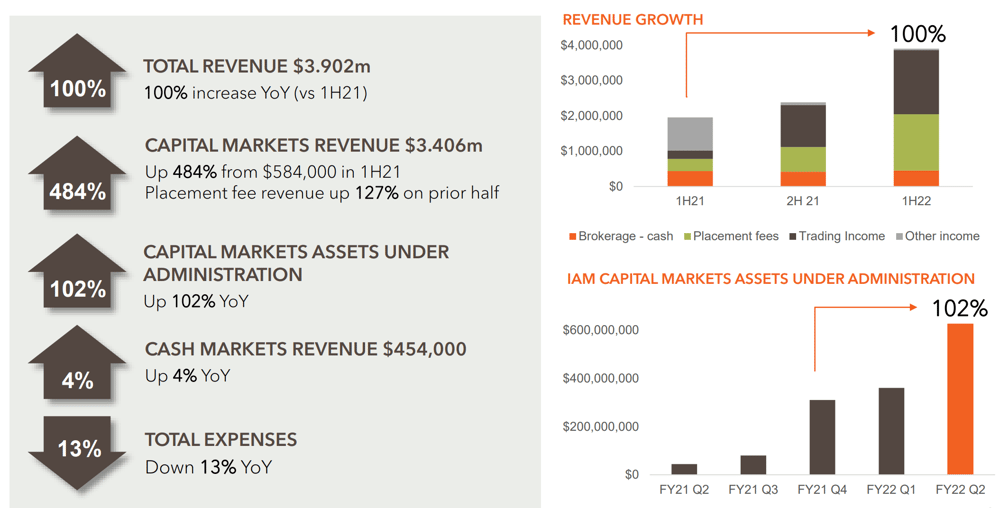Select the 102% label above the assets chart
Screen dimensions: 1000x508
click(960, 309)
